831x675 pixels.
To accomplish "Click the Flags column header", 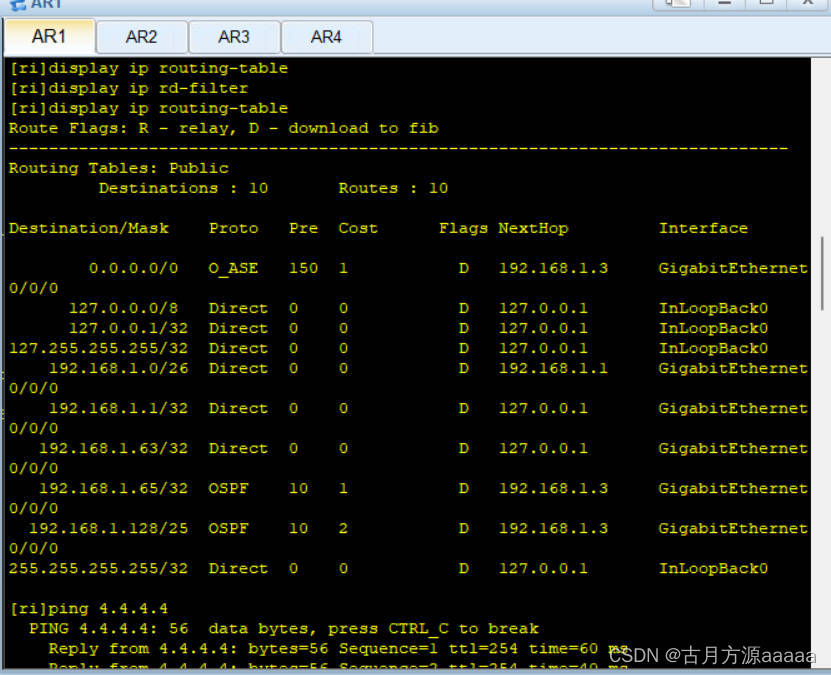I will coord(463,228).
